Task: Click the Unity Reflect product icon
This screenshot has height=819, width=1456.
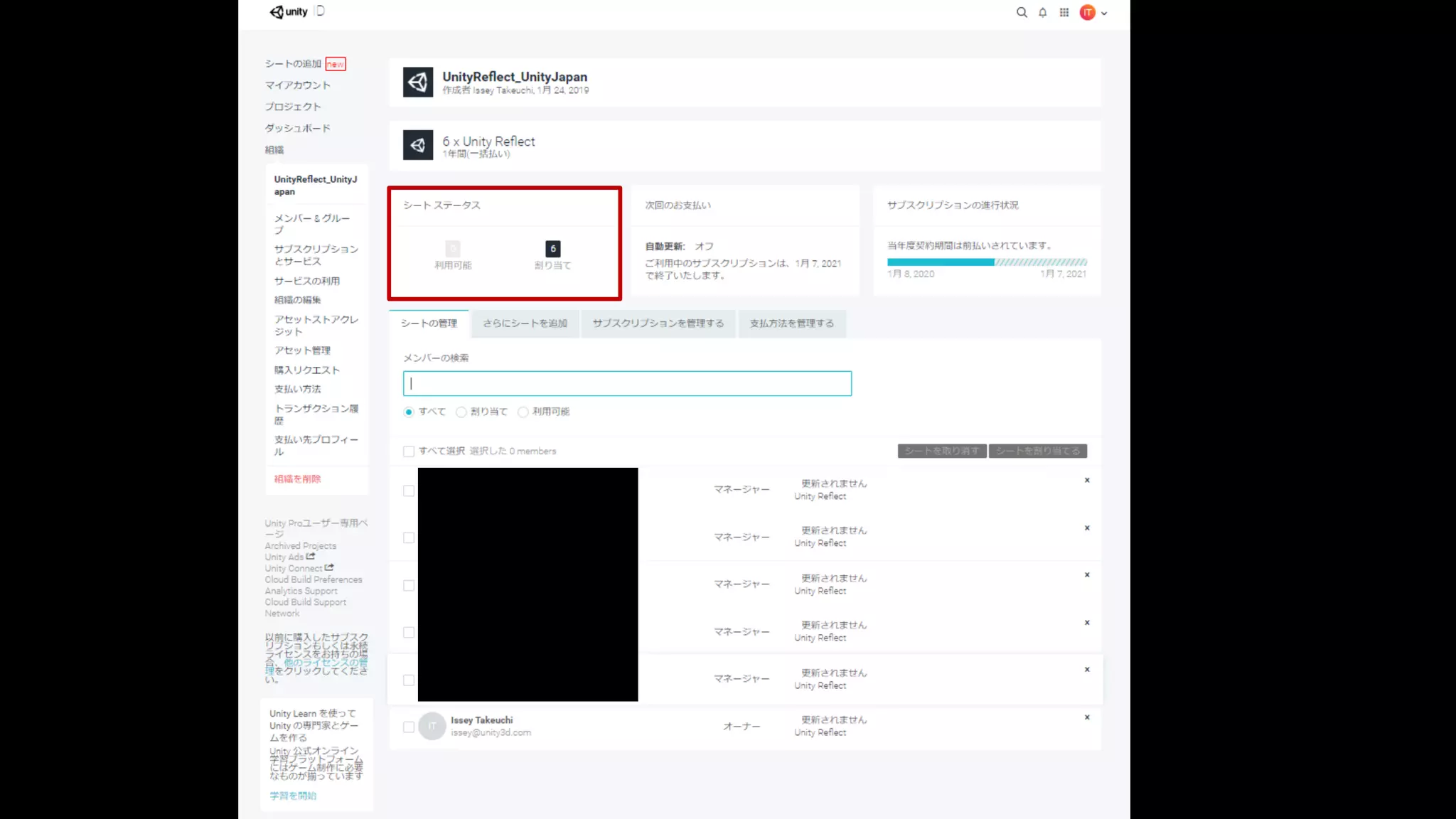Action: click(x=418, y=145)
